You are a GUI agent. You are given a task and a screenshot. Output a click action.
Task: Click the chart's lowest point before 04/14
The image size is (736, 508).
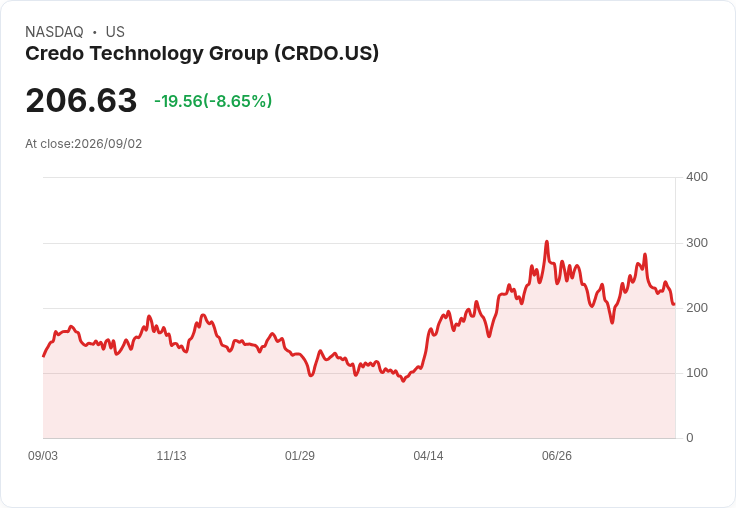[403, 381]
